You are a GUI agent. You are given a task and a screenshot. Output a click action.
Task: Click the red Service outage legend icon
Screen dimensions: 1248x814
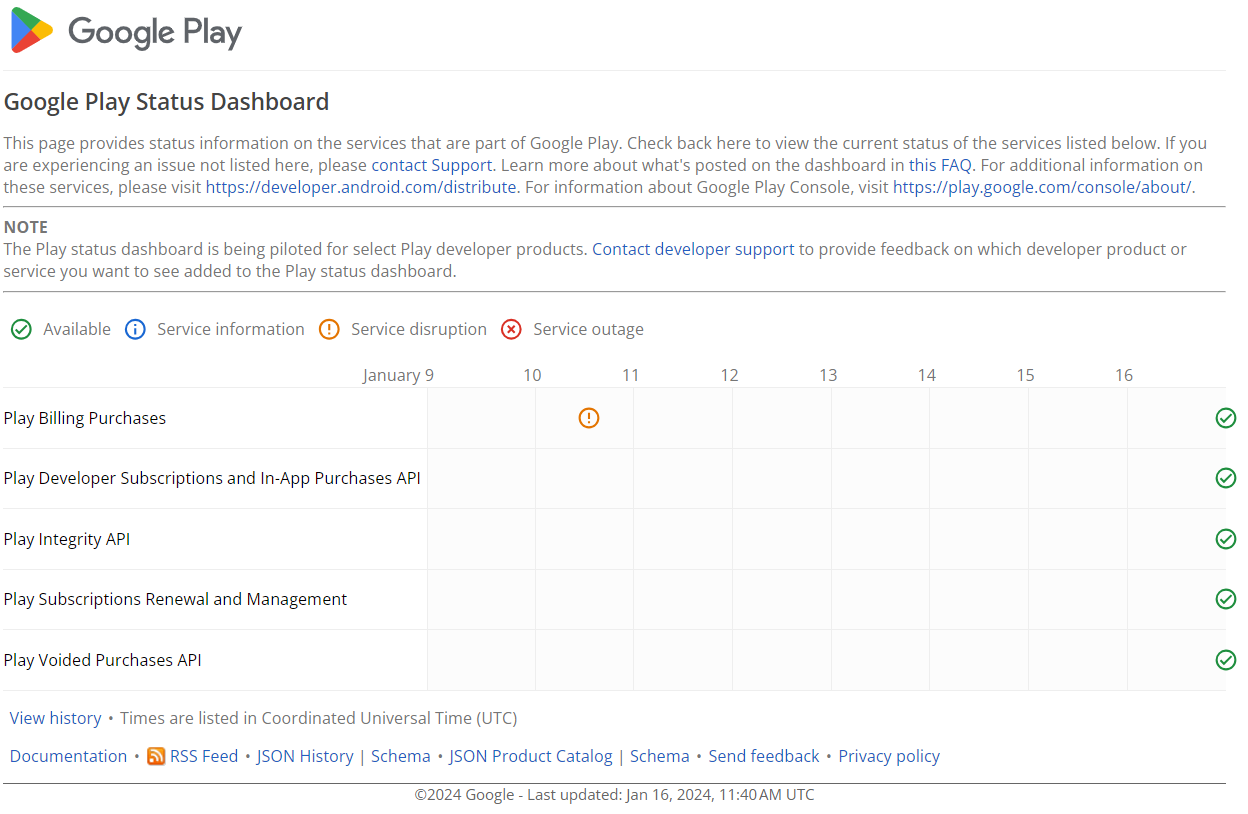pyautogui.click(x=511, y=329)
